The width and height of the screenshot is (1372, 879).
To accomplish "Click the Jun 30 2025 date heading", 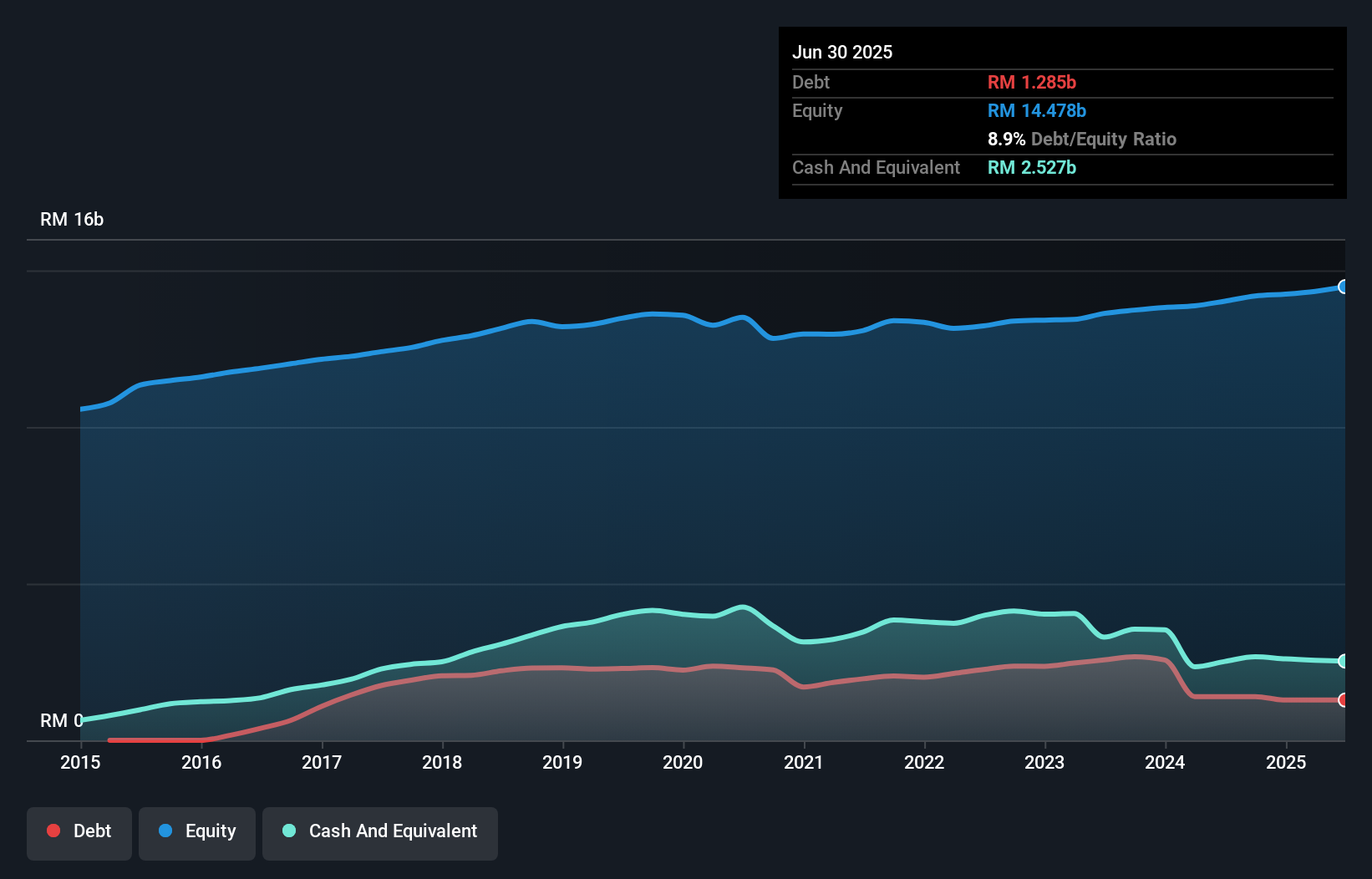I will click(x=842, y=52).
